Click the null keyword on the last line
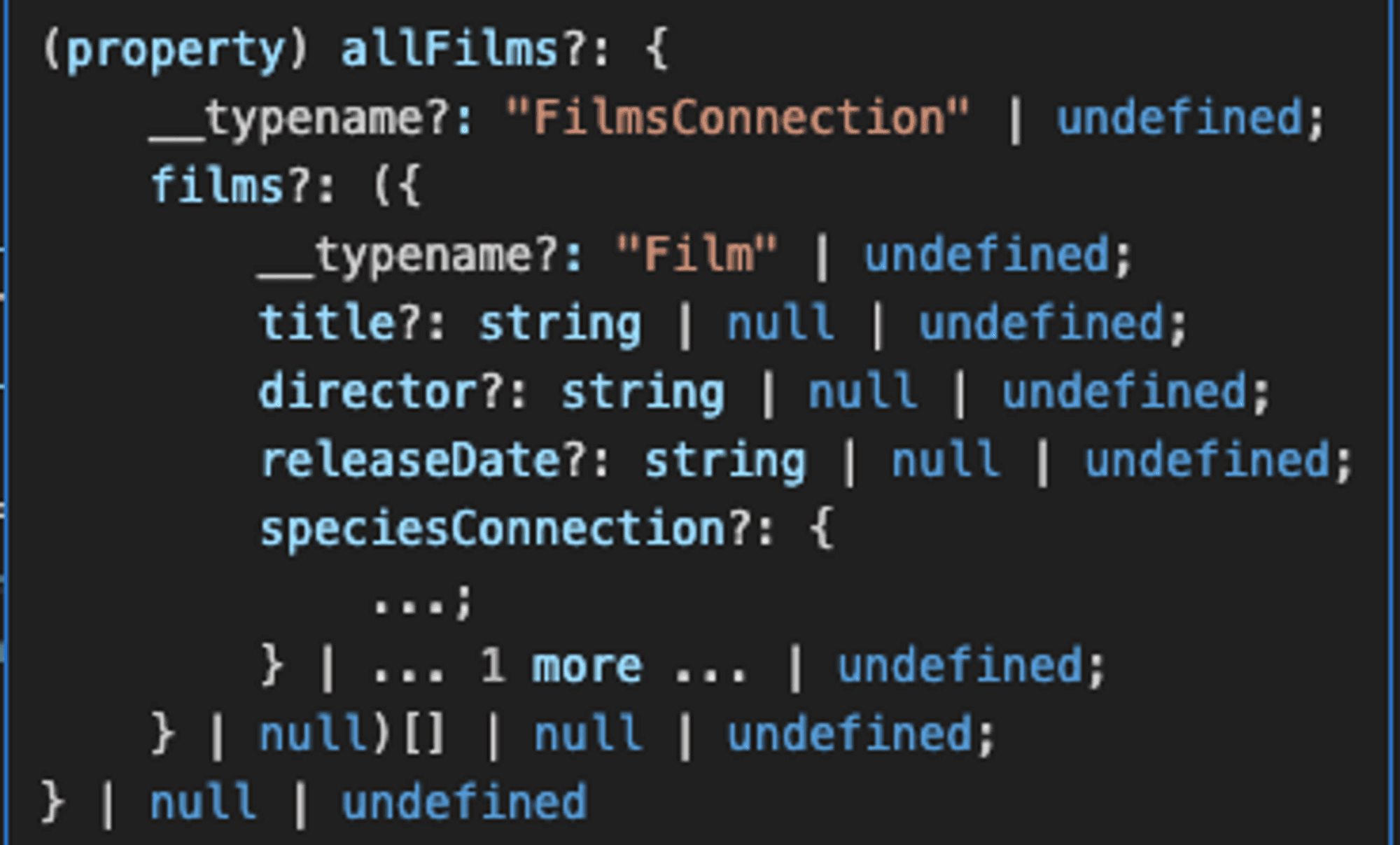 tap(203, 802)
